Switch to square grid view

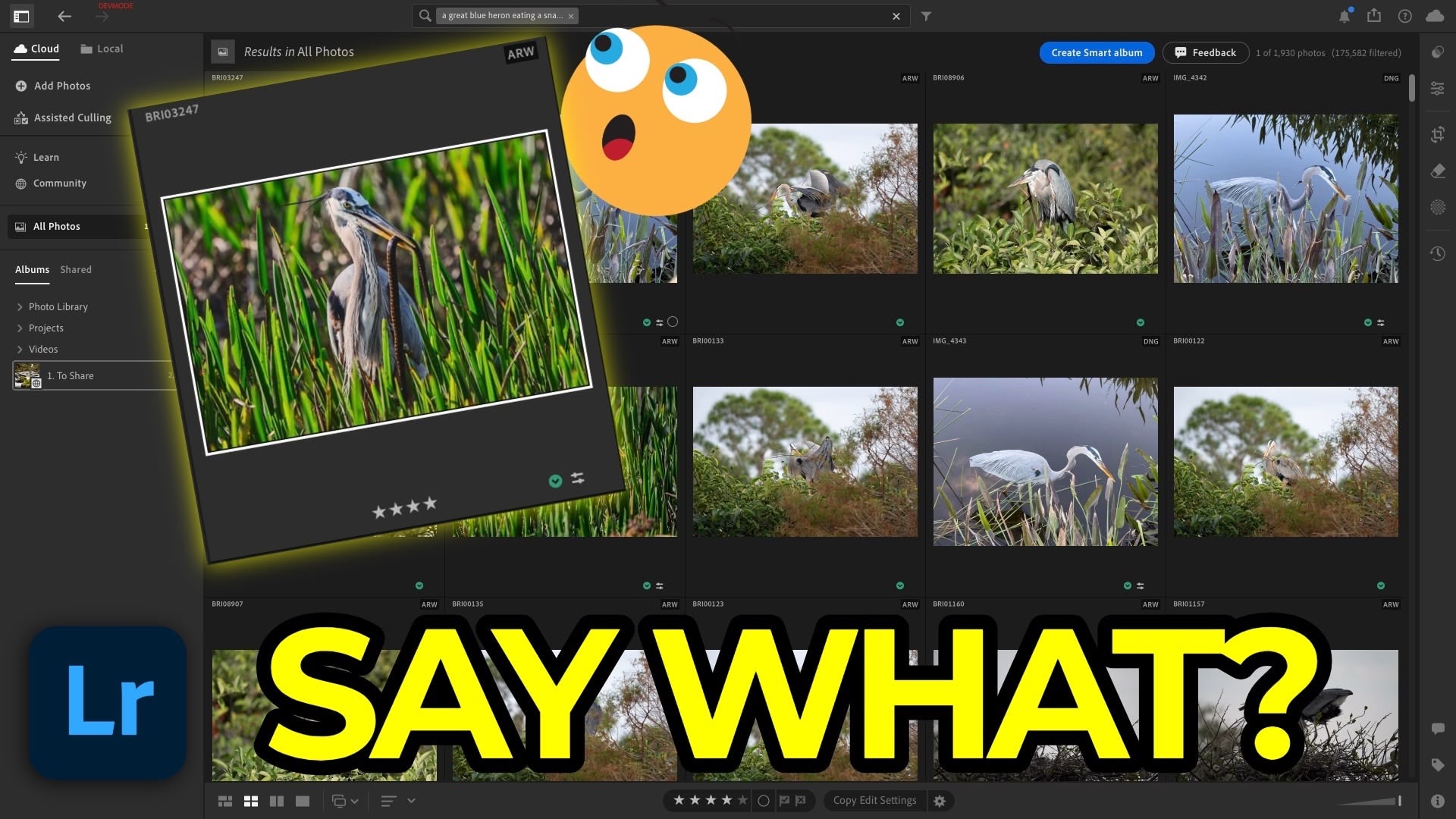[x=251, y=801]
